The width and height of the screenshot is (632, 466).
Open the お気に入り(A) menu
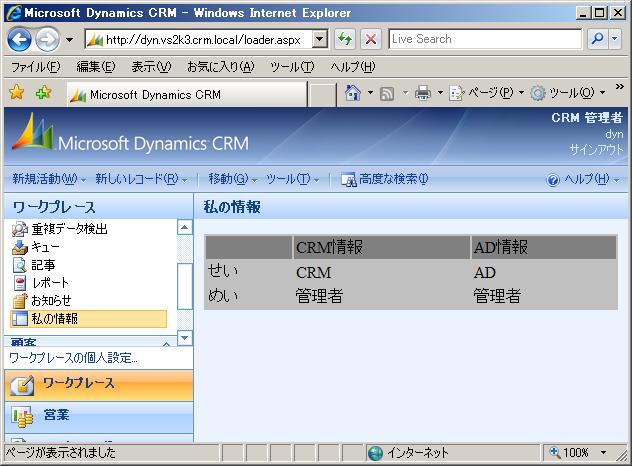pos(220,67)
